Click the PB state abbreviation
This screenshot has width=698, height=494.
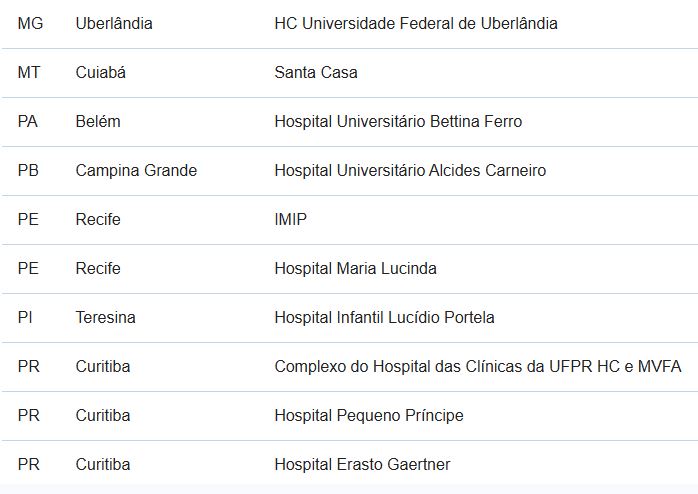click(28, 170)
